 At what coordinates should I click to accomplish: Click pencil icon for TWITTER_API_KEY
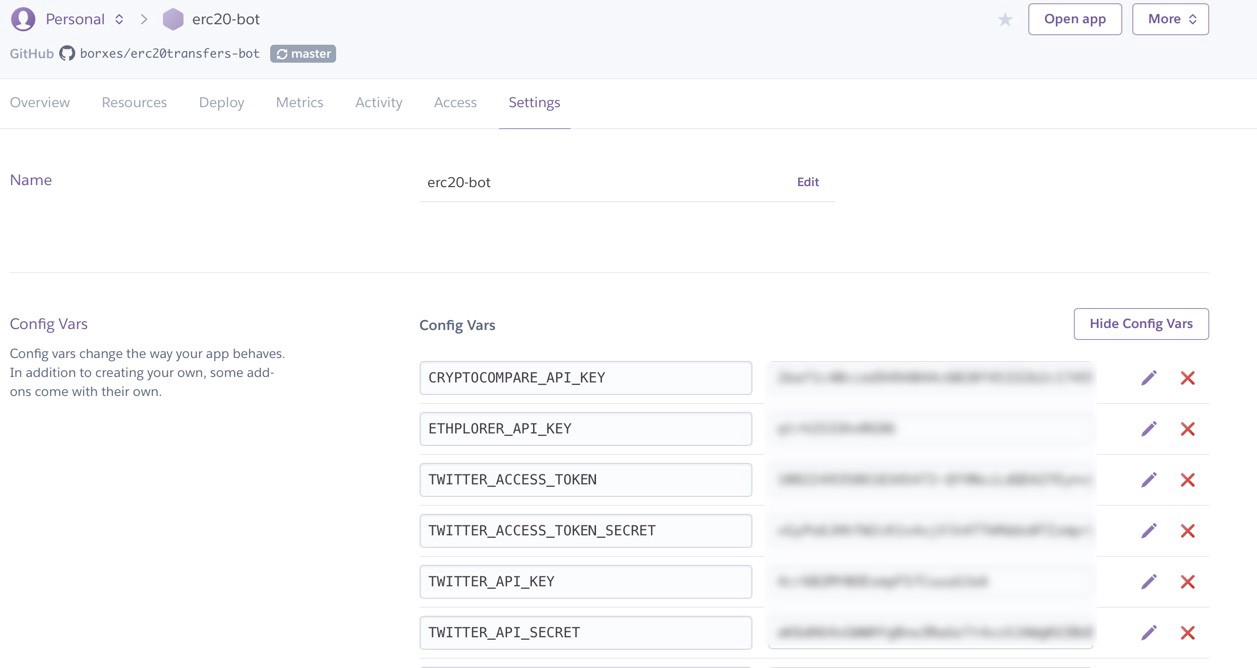(1148, 582)
